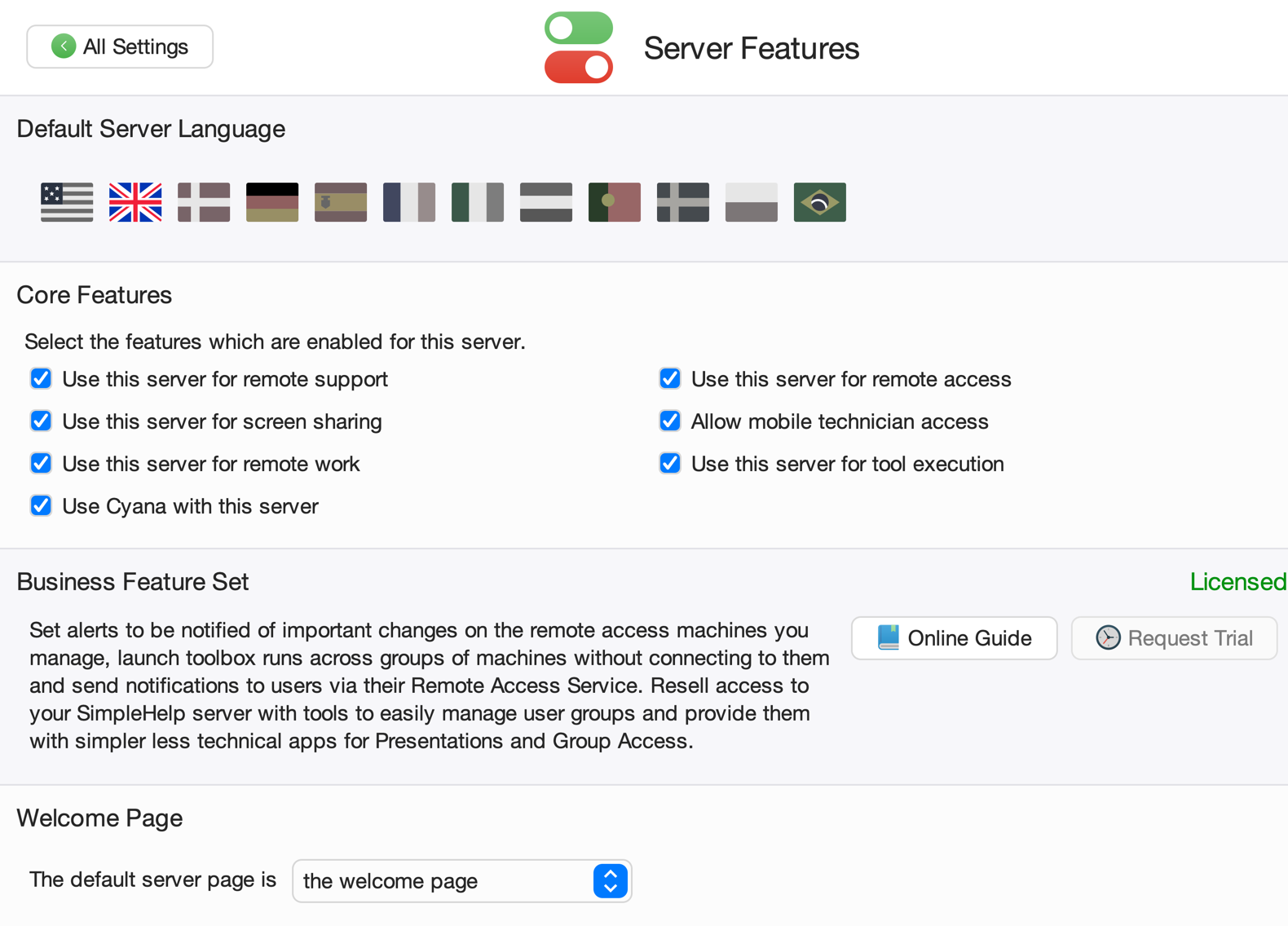Screen dimensions: 1288x926
Task: Choose the Swedish cross flag beside Portugal's
Action: point(683,202)
